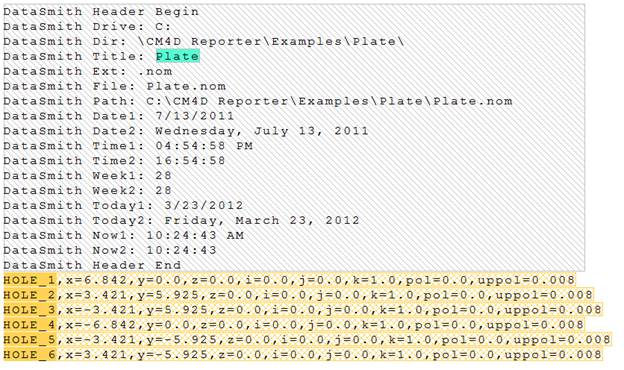624x370 pixels.
Task: Click the highlighted Plate title text
Action: [x=177, y=56]
